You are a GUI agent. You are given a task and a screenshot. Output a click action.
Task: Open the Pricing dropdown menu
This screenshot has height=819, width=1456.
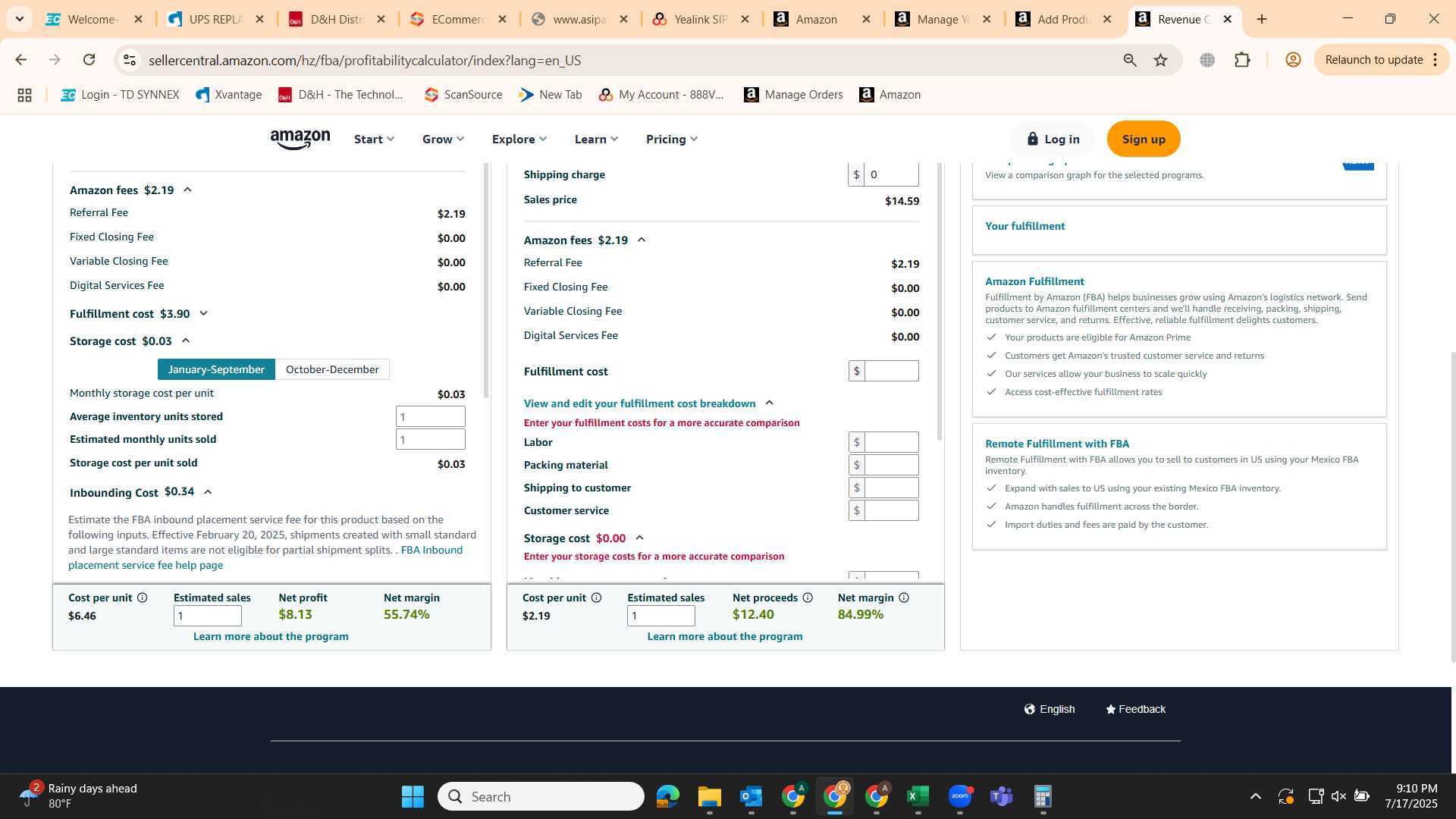pos(672,140)
